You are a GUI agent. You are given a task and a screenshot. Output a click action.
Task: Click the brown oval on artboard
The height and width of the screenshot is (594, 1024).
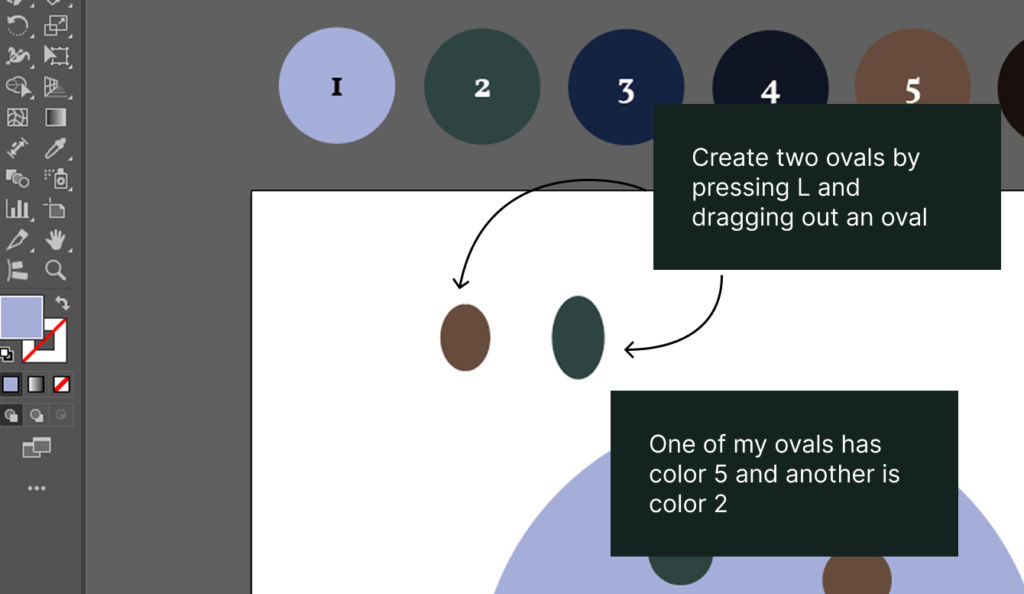click(x=465, y=337)
